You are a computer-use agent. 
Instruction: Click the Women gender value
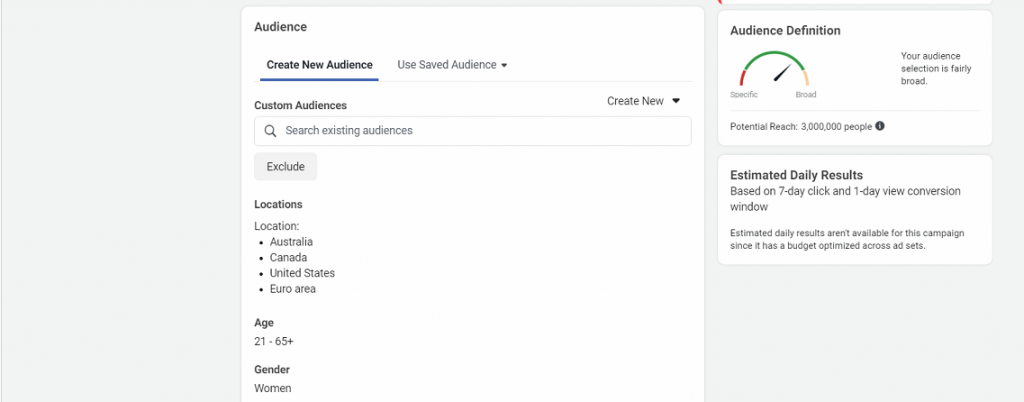point(273,388)
